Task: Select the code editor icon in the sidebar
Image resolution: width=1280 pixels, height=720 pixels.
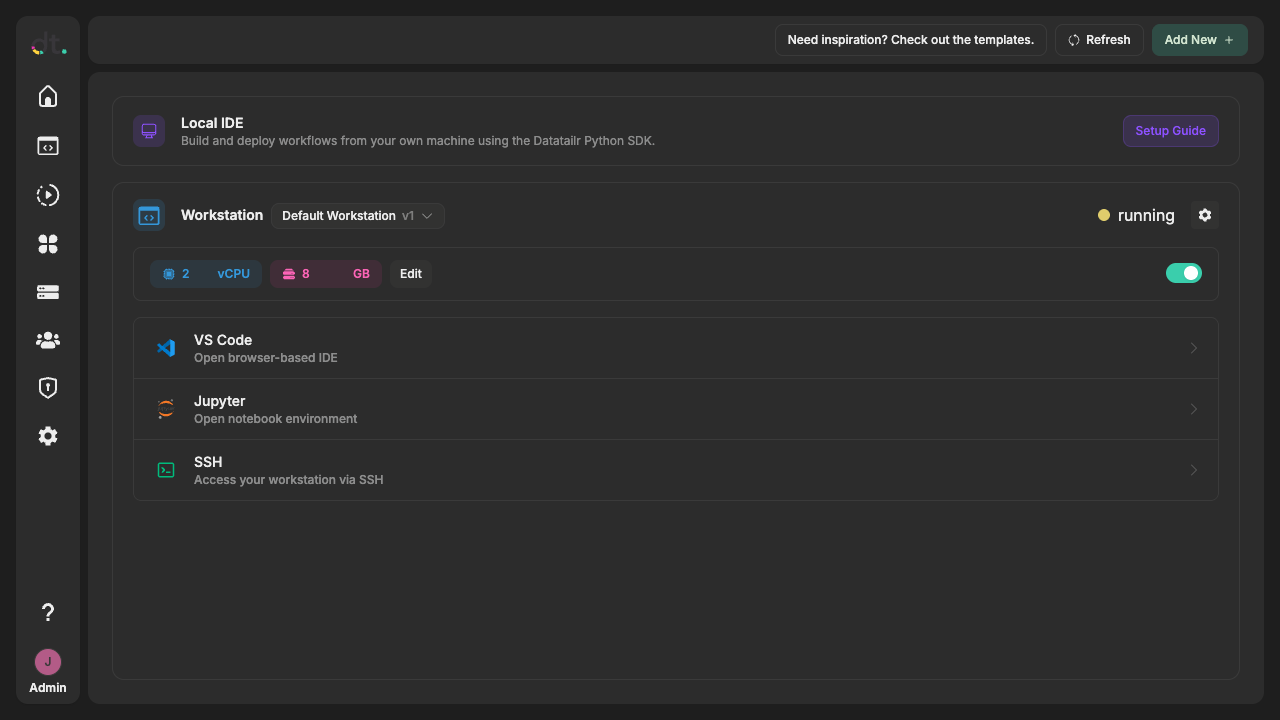Action: (x=47, y=145)
